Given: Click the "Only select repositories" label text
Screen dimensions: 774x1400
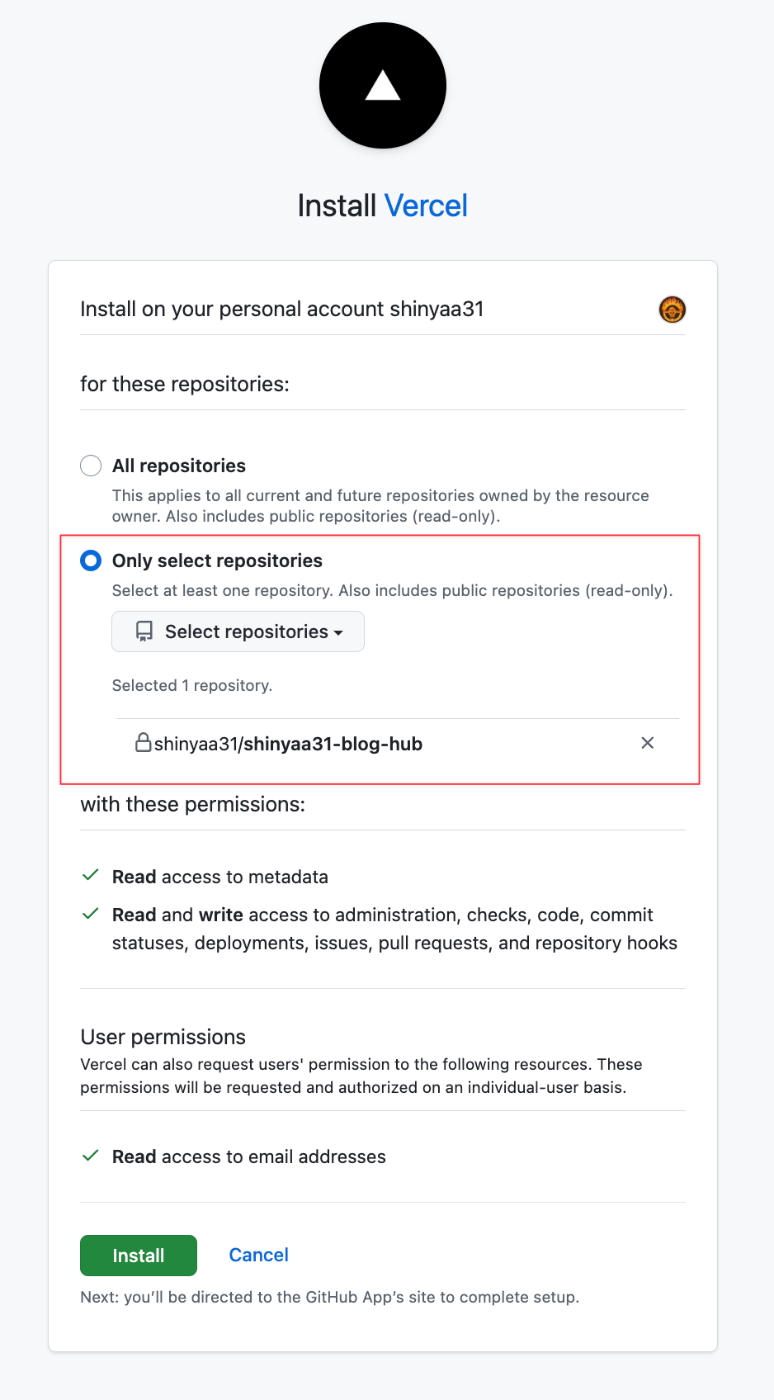Looking at the screenshot, I should (x=217, y=561).
